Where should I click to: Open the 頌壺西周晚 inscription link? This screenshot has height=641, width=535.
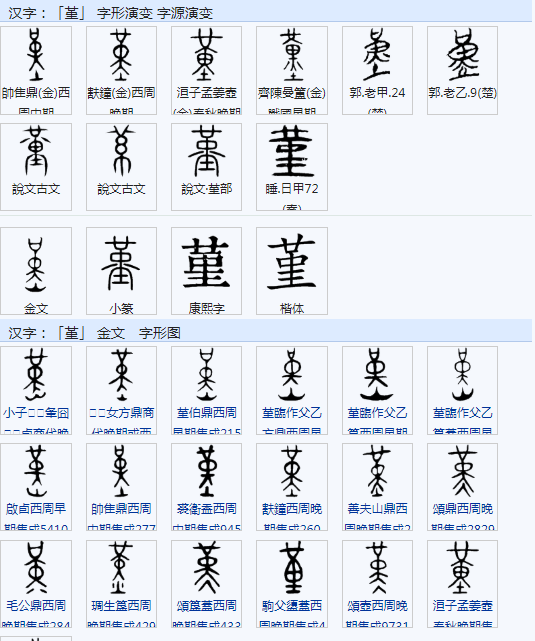tap(377, 605)
